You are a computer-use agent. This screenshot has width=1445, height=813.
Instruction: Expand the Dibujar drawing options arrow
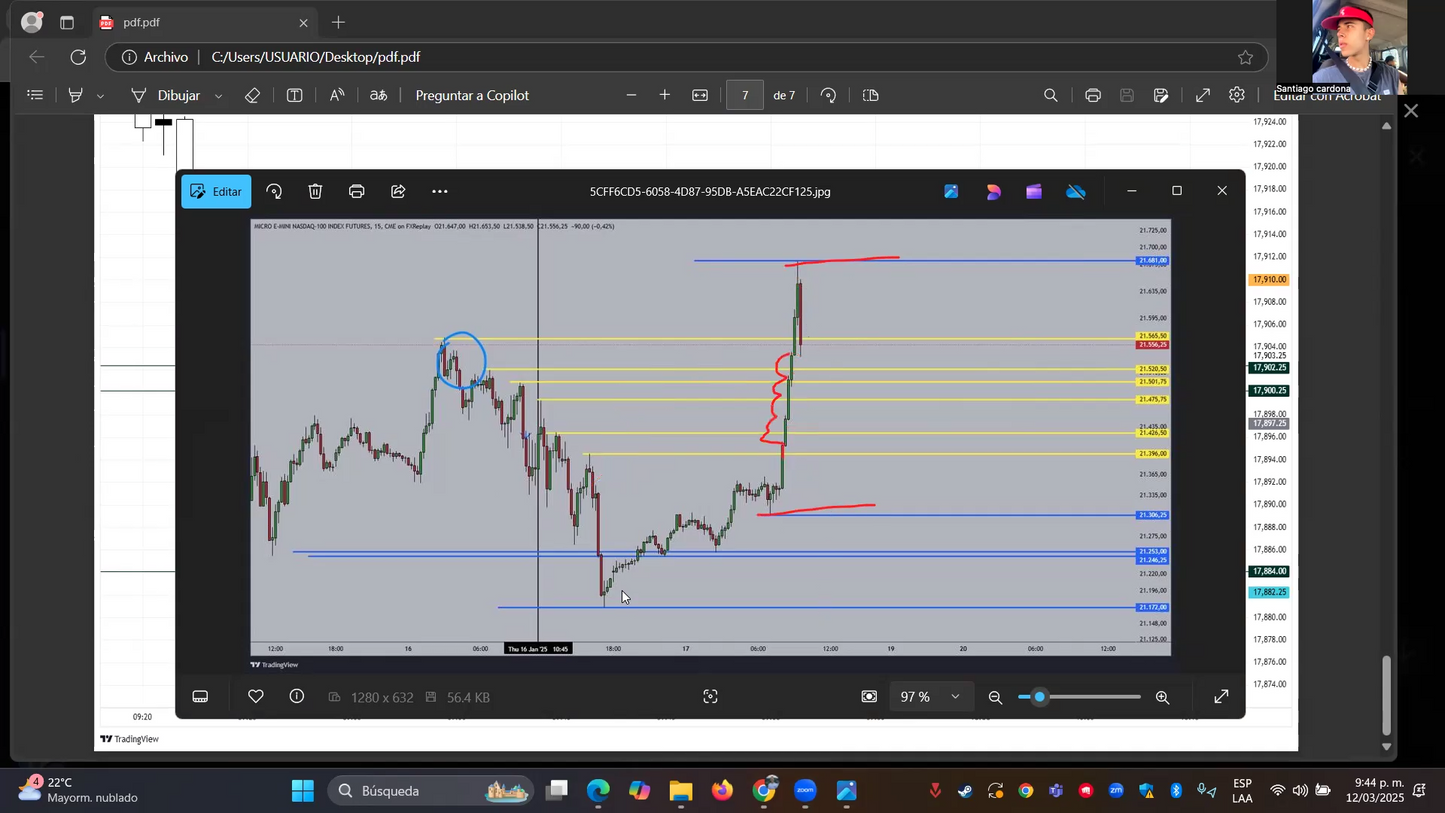(x=218, y=96)
